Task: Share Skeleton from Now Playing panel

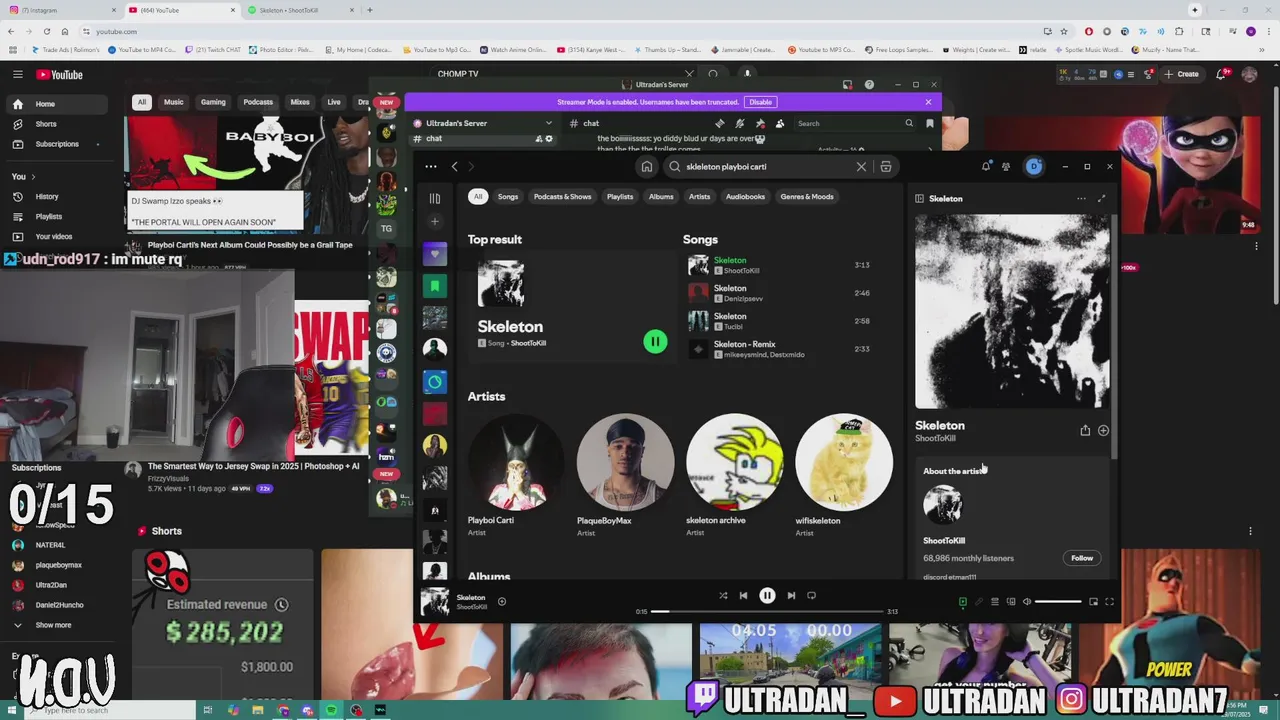Action: pyautogui.click(x=1085, y=430)
